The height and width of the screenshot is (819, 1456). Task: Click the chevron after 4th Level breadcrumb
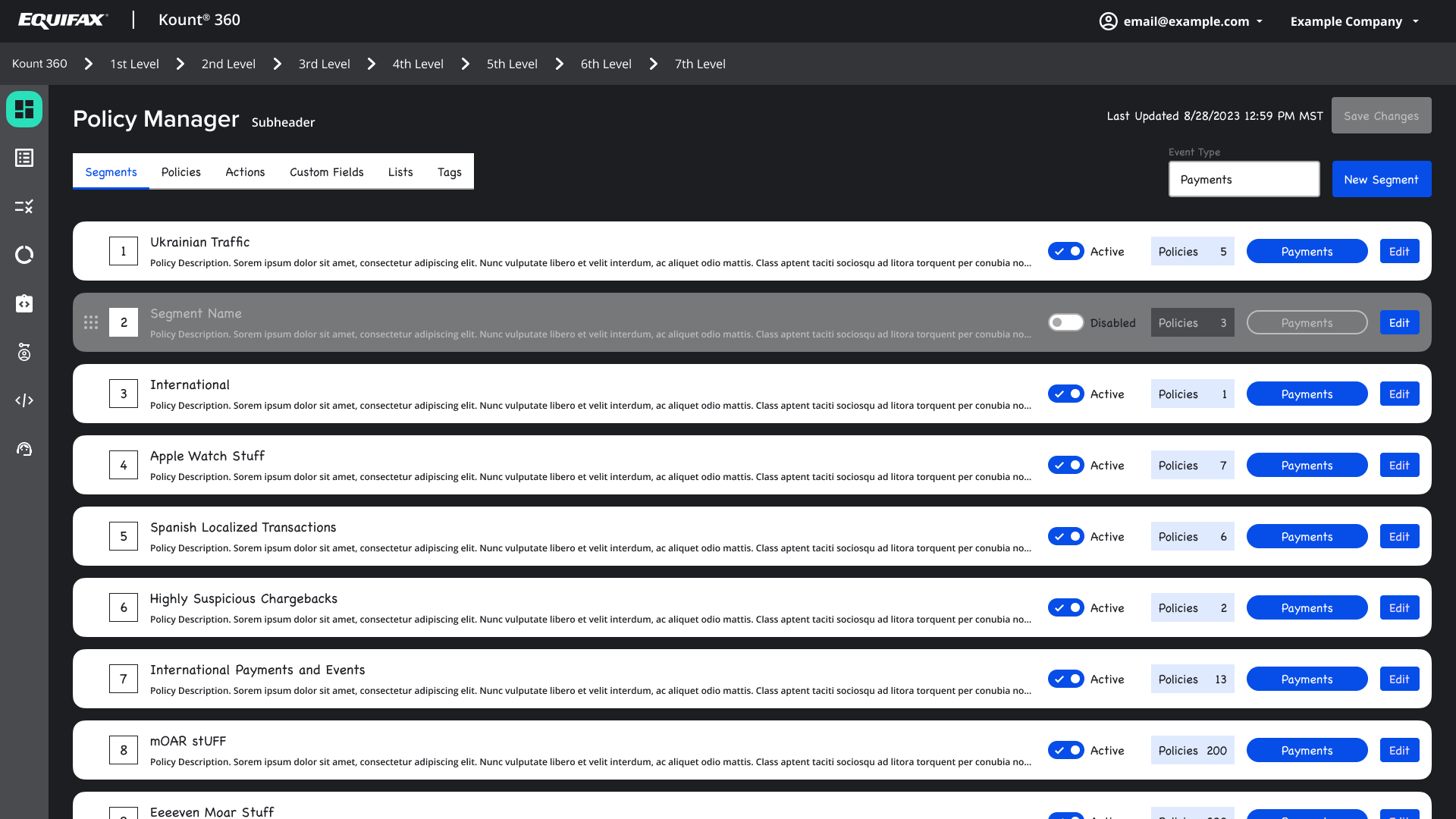(x=466, y=64)
